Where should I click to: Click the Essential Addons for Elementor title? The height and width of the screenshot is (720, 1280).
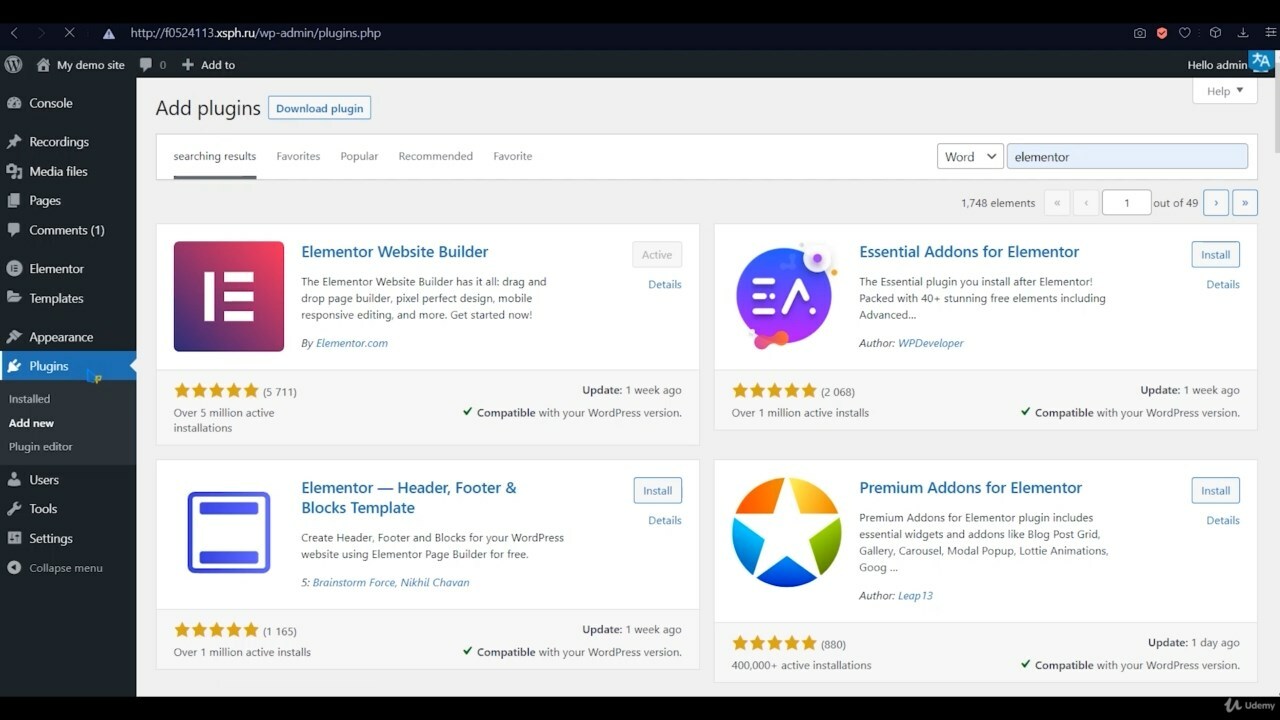[x=969, y=252]
